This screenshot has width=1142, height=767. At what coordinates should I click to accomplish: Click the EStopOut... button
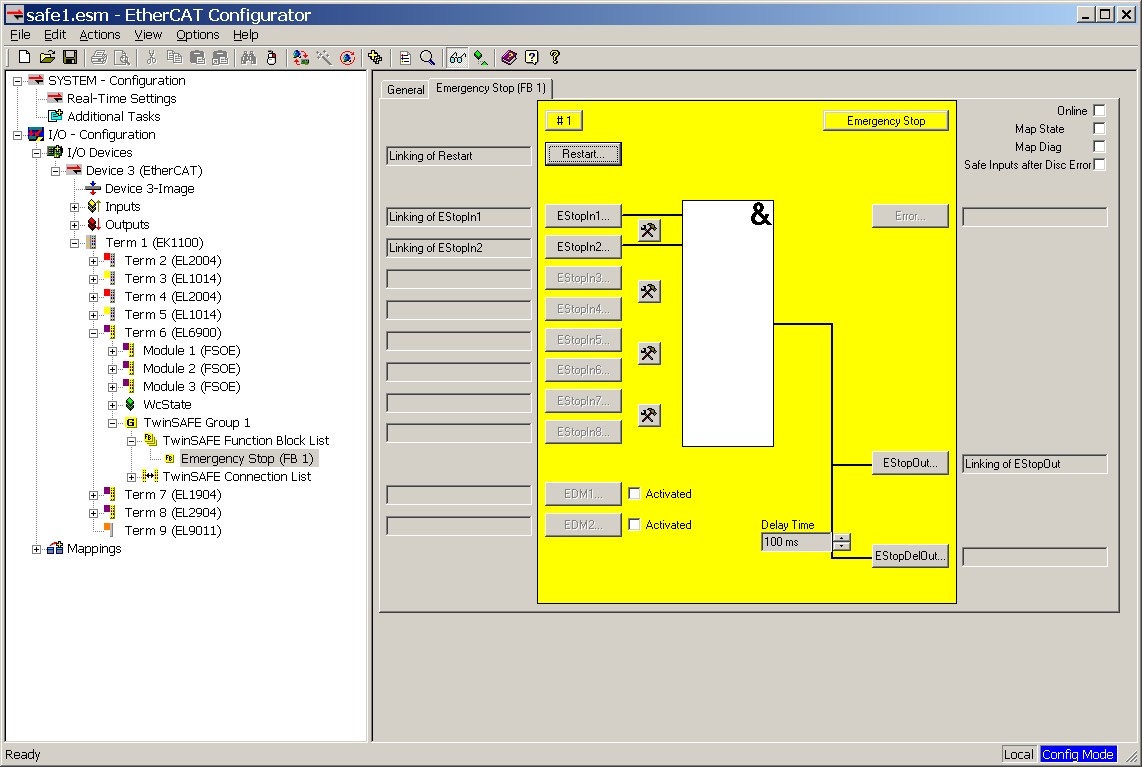coord(909,464)
